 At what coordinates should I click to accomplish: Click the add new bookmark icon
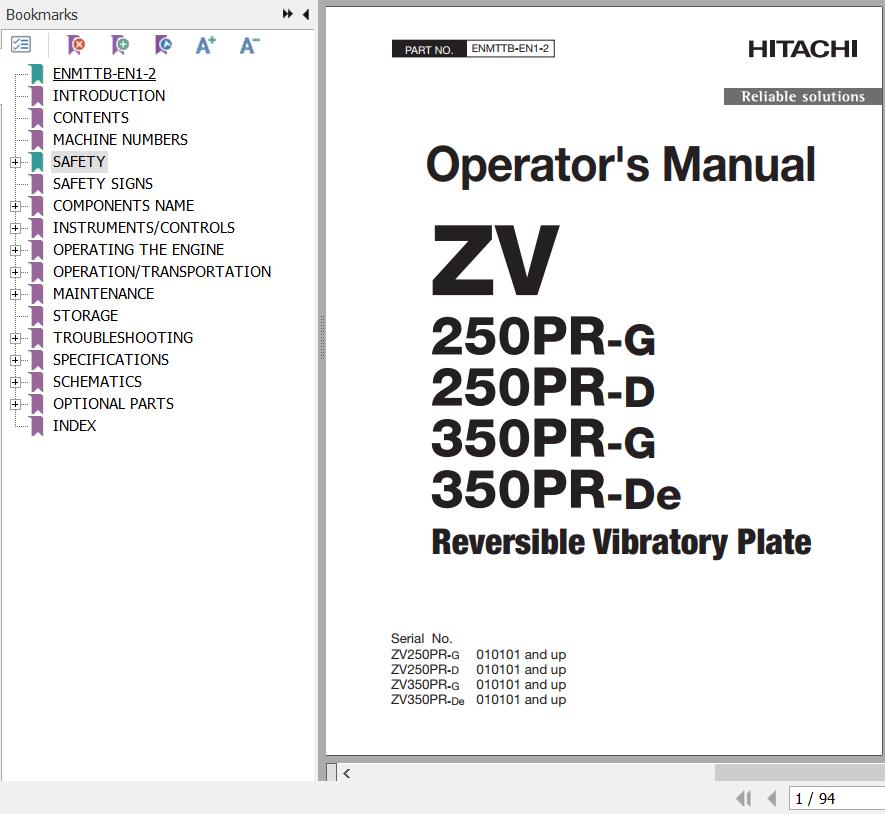coord(120,45)
